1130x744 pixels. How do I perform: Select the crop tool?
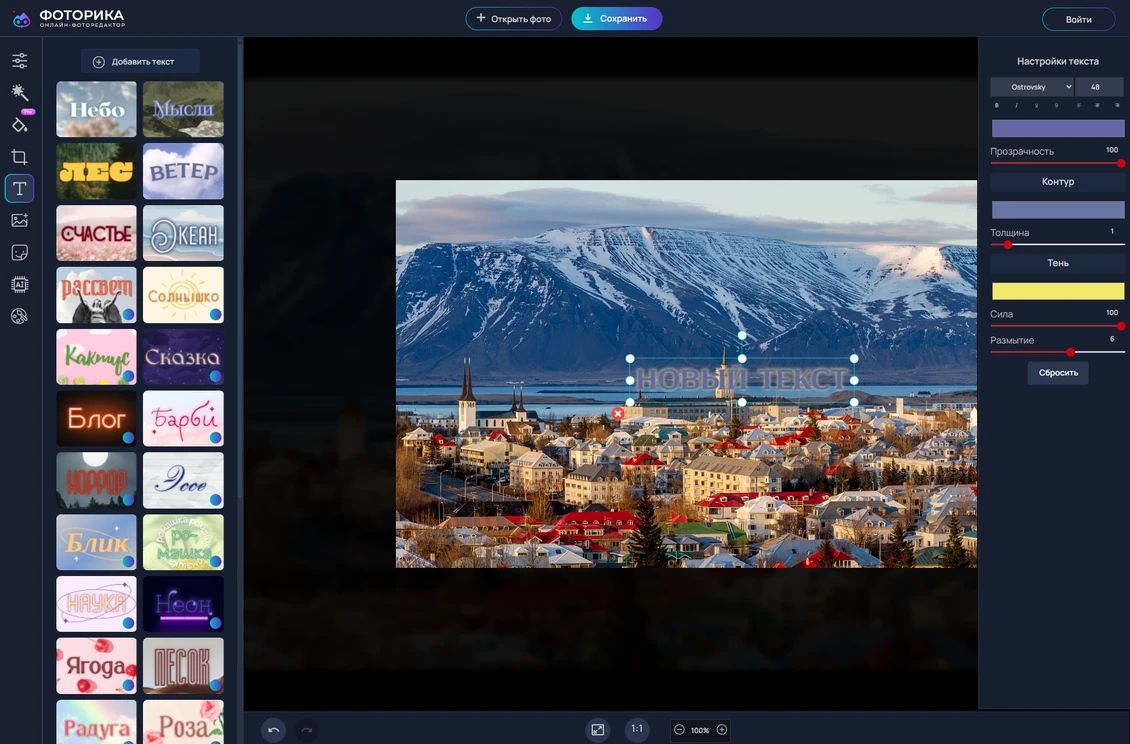[x=19, y=157]
